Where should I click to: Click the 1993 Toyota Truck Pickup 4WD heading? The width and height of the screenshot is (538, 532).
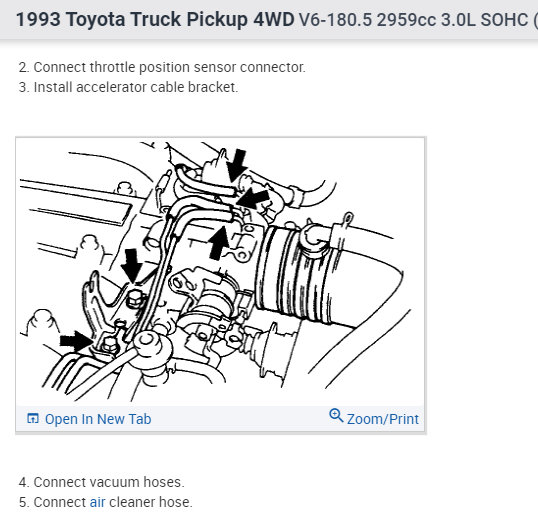(x=155, y=19)
